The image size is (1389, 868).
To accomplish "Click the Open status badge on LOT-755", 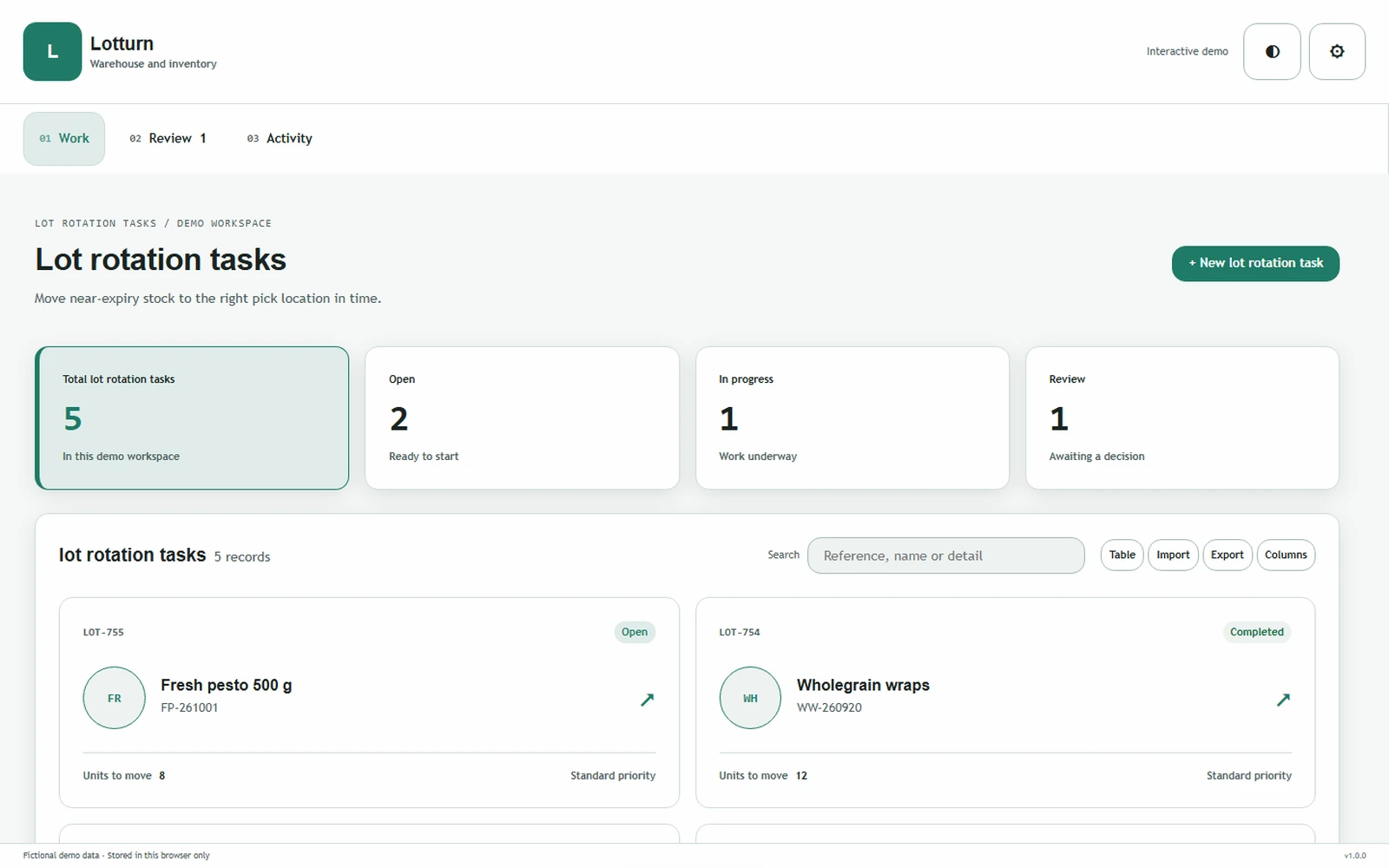I will 635,632.
